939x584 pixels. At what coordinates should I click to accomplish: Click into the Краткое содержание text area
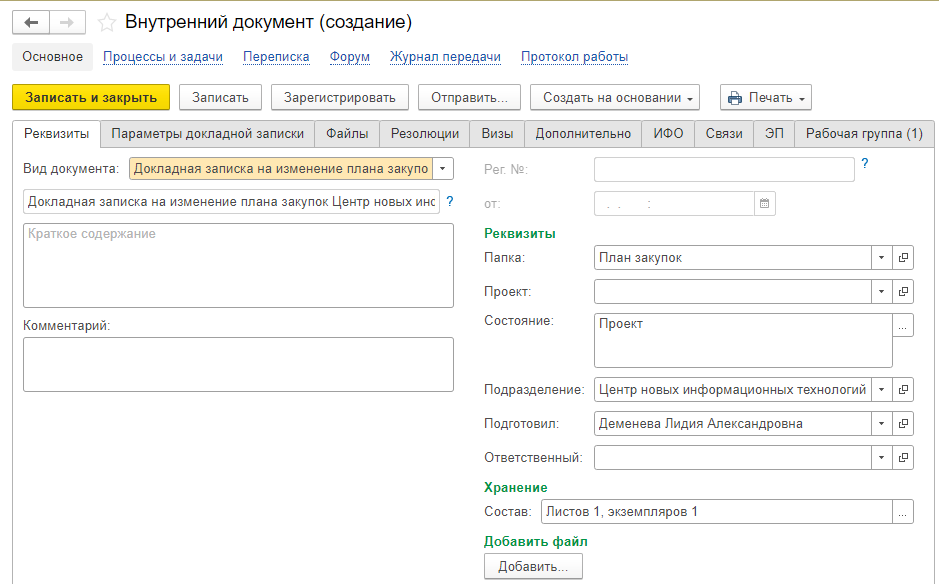pos(238,265)
